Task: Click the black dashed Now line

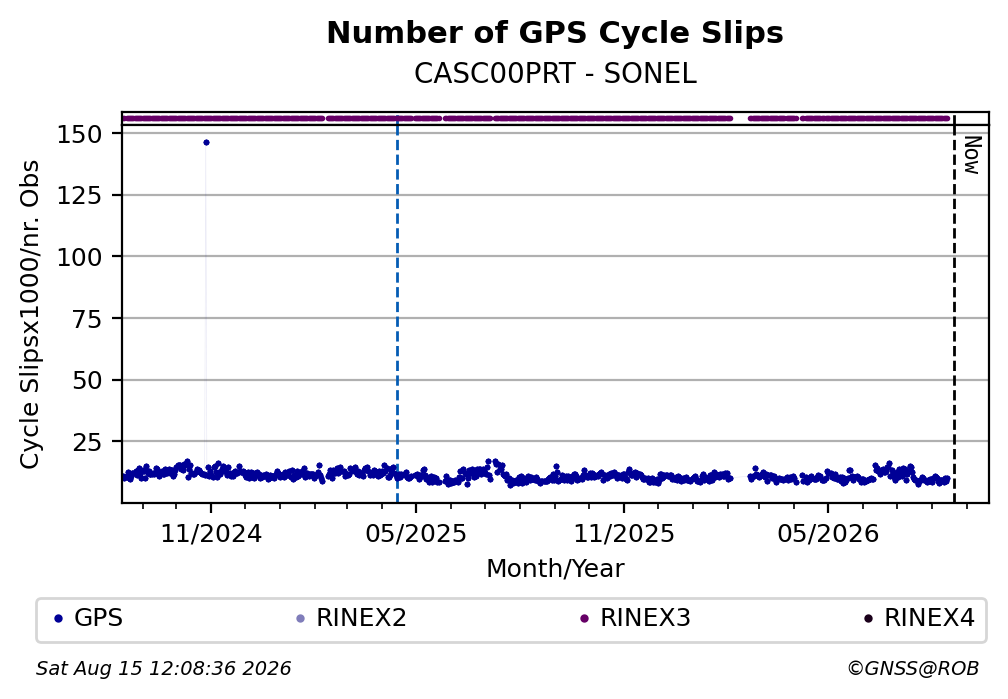Action: tap(954, 309)
